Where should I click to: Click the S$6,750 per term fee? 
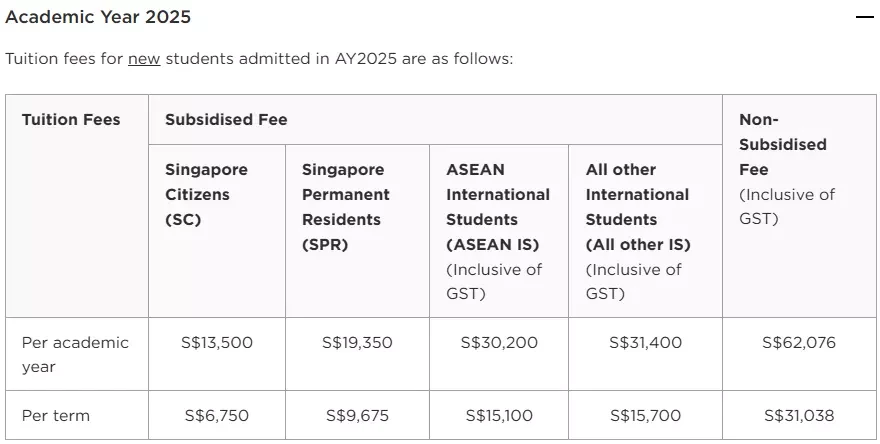tap(217, 416)
